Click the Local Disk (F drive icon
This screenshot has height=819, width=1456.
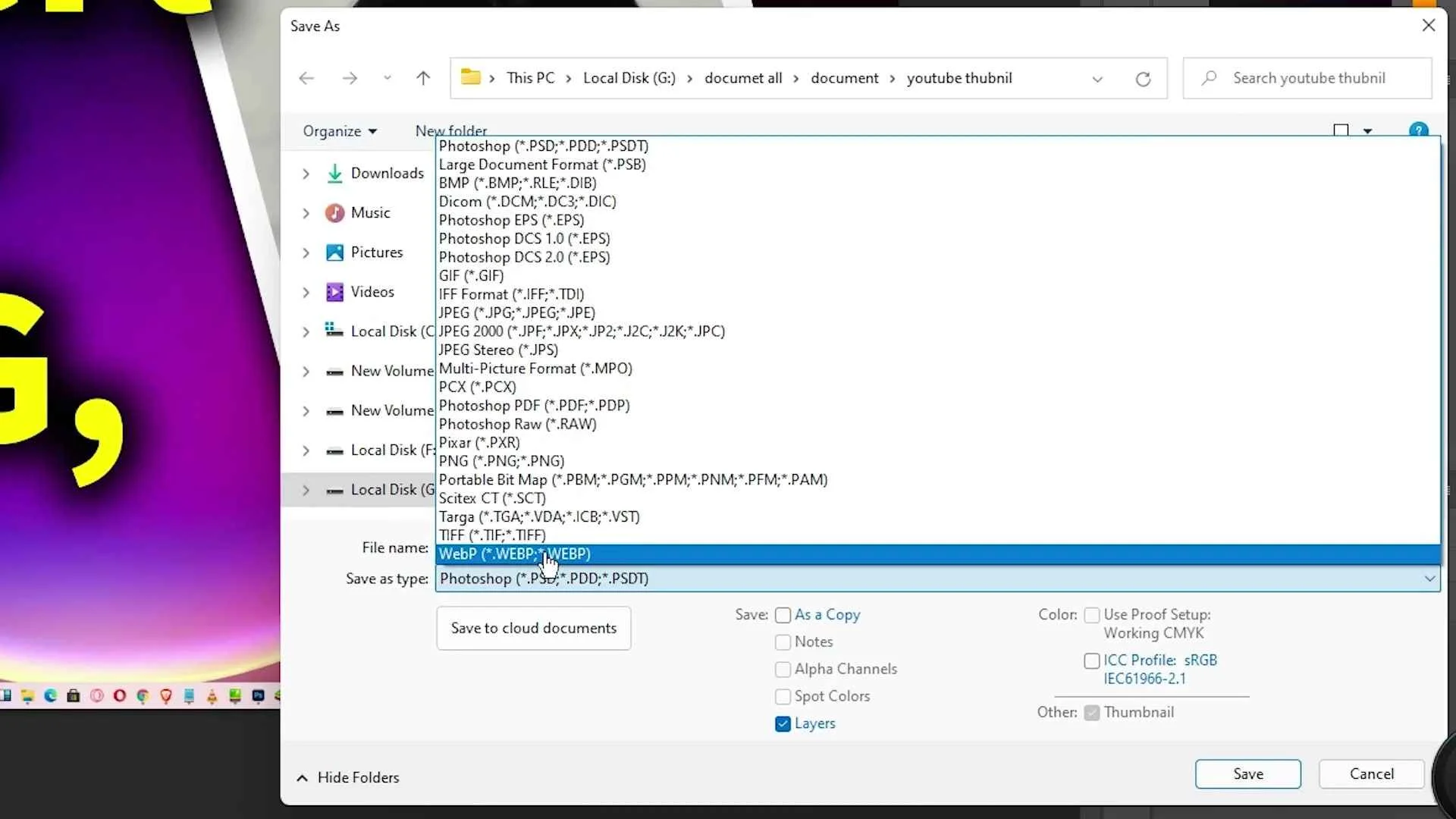pos(334,450)
